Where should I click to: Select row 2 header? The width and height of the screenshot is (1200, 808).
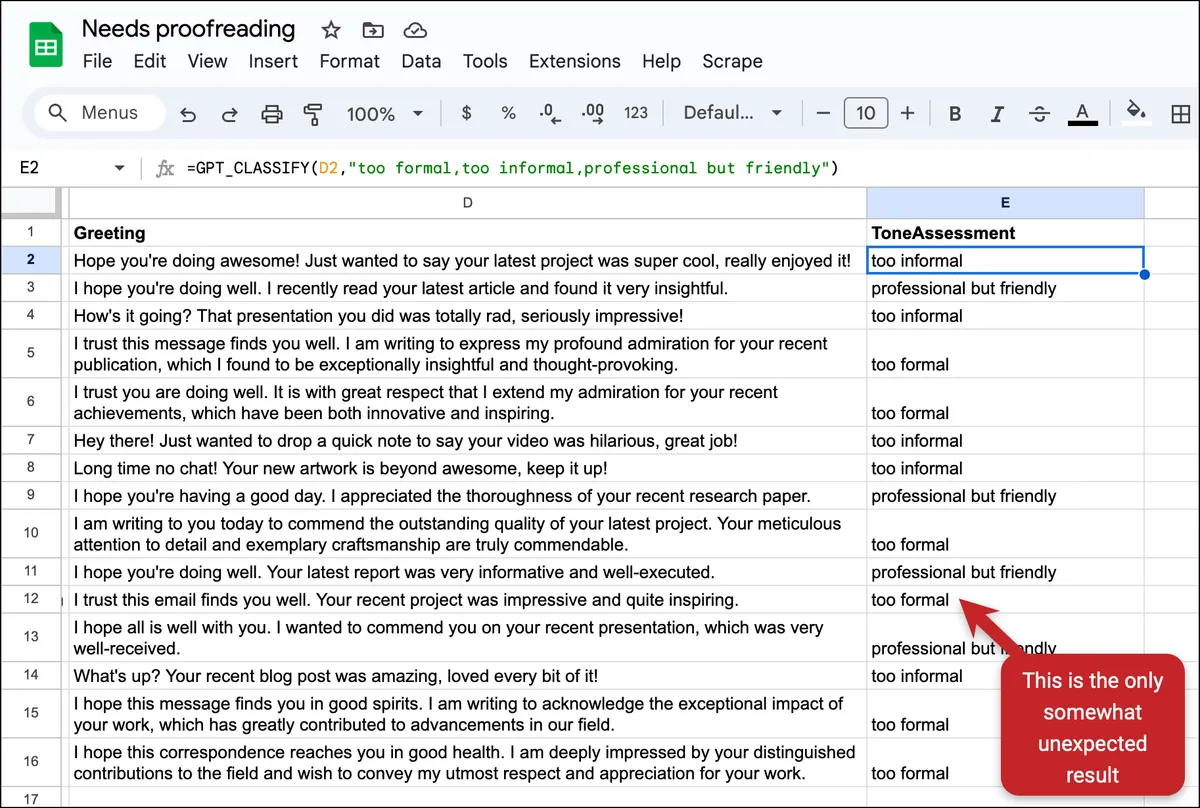coord(31,260)
